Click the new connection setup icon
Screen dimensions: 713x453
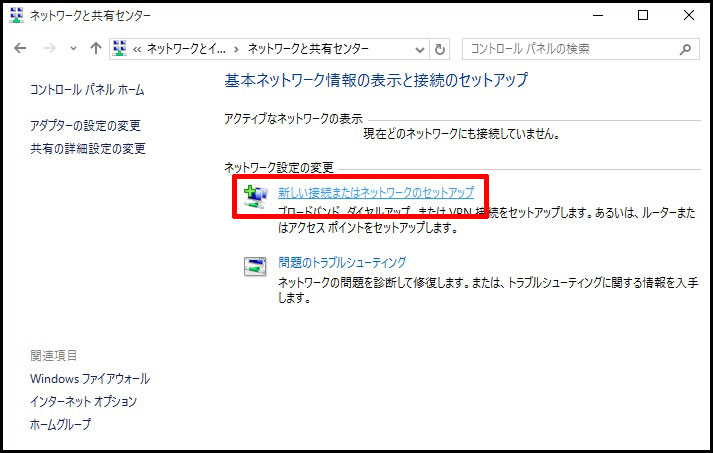pyautogui.click(x=255, y=195)
